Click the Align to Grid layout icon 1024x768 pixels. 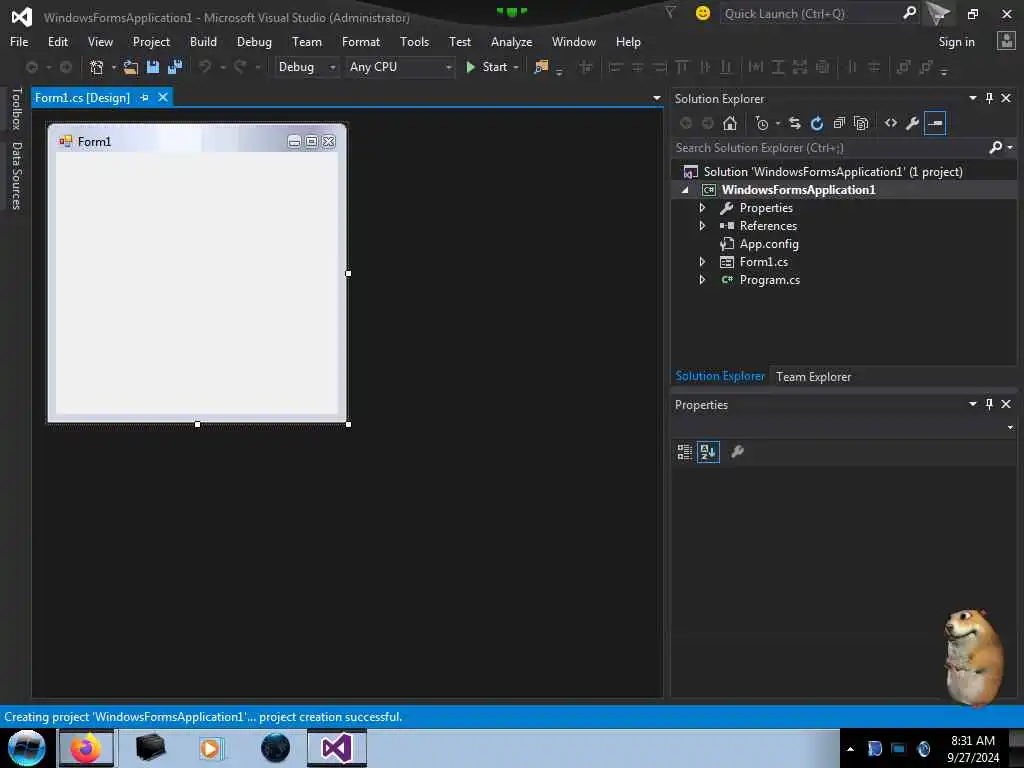[586, 67]
